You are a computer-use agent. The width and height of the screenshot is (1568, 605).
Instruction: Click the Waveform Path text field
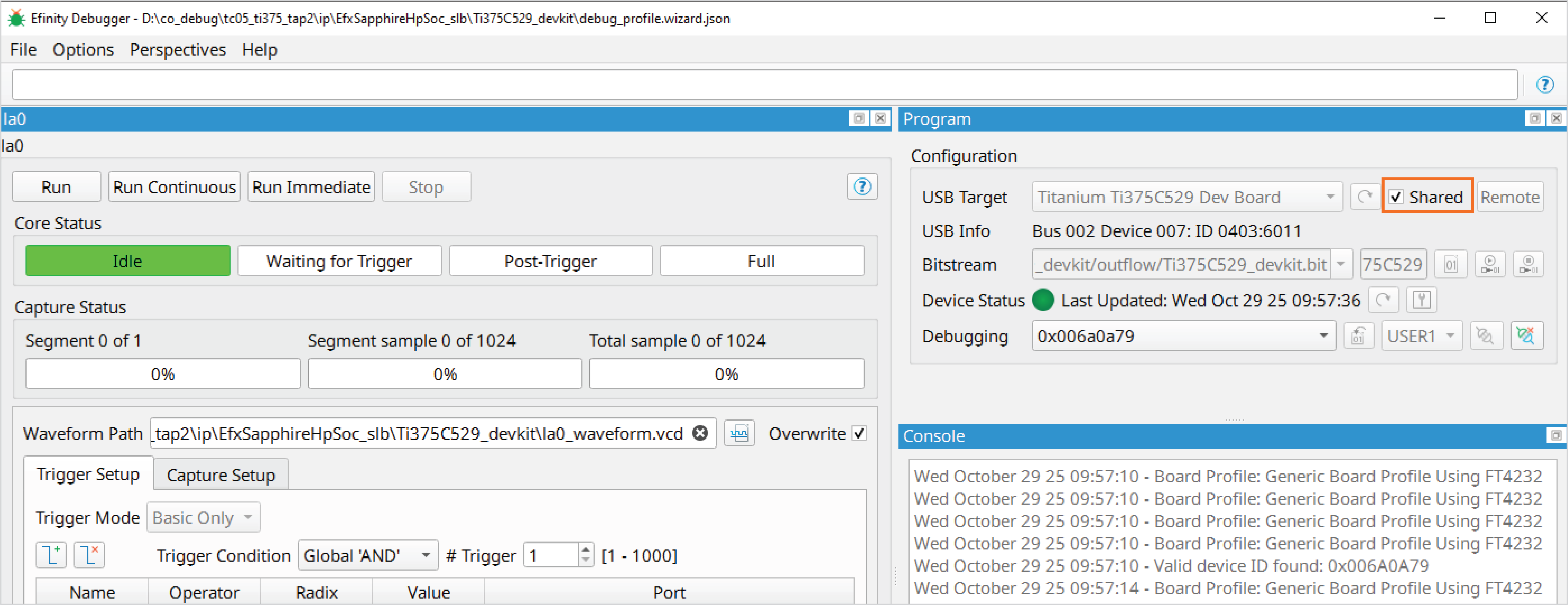(420, 434)
